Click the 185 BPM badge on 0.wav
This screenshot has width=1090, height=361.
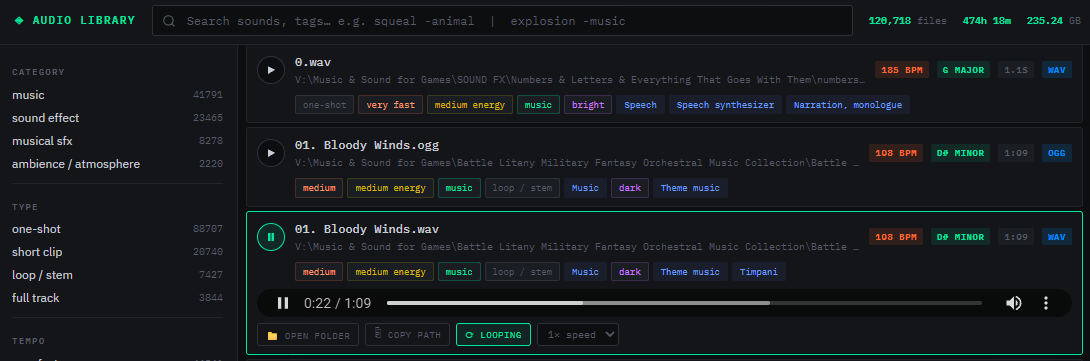coord(902,70)
